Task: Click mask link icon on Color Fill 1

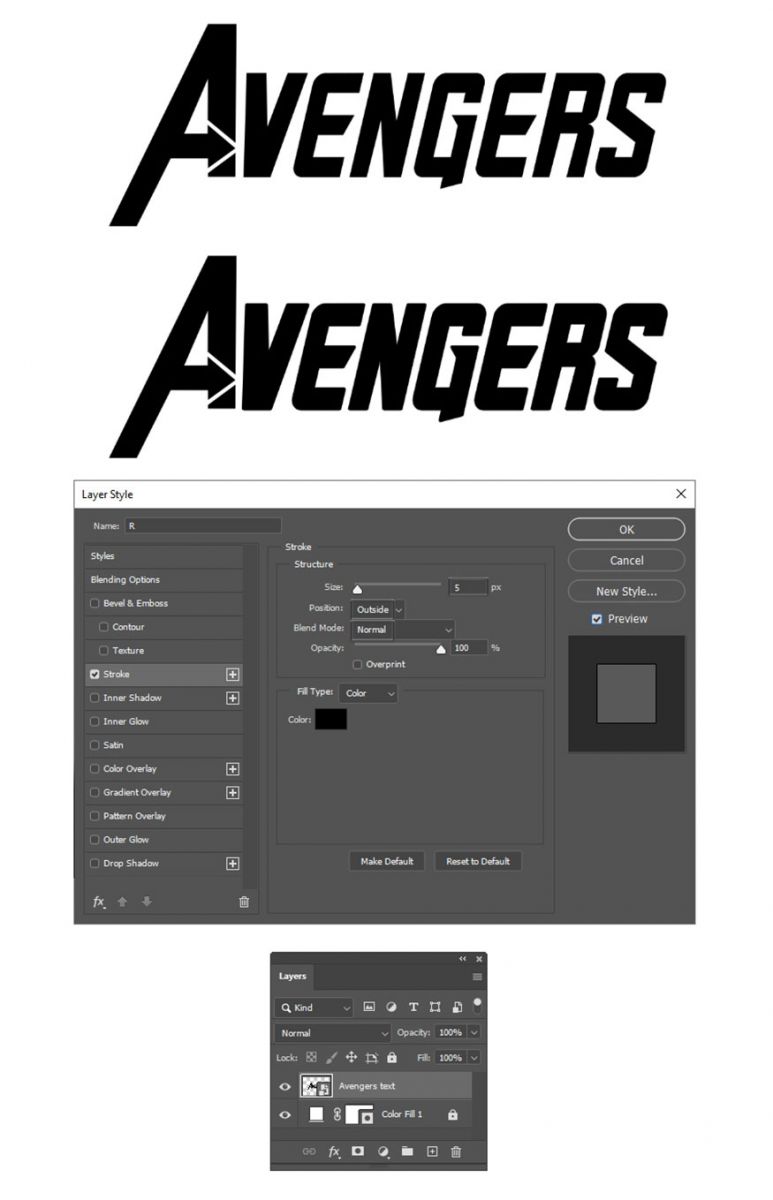Action: [x=337, y=1114]
